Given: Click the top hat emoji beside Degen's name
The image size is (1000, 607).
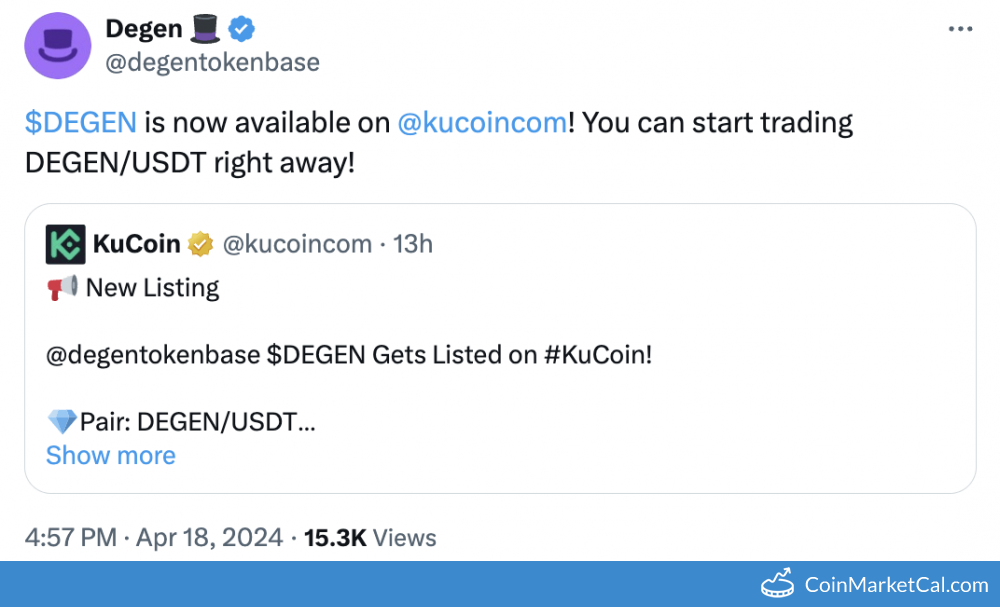Looking at the screenshot, I should point(204,28).
